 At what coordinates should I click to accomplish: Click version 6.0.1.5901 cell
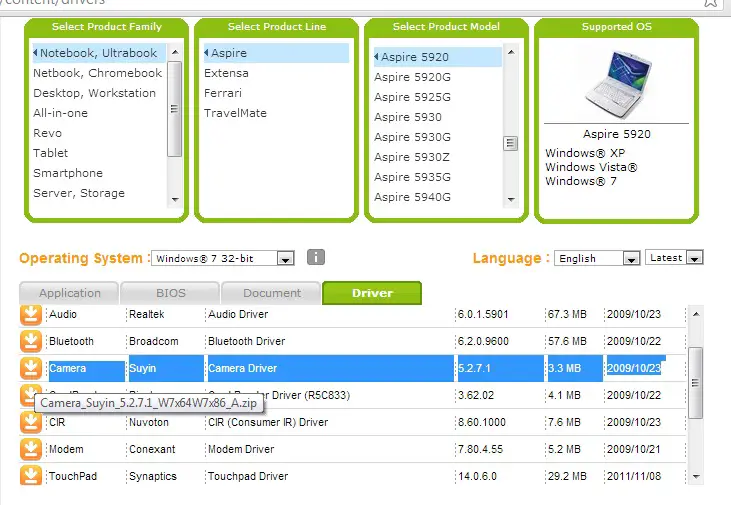(x=483, y=314)
